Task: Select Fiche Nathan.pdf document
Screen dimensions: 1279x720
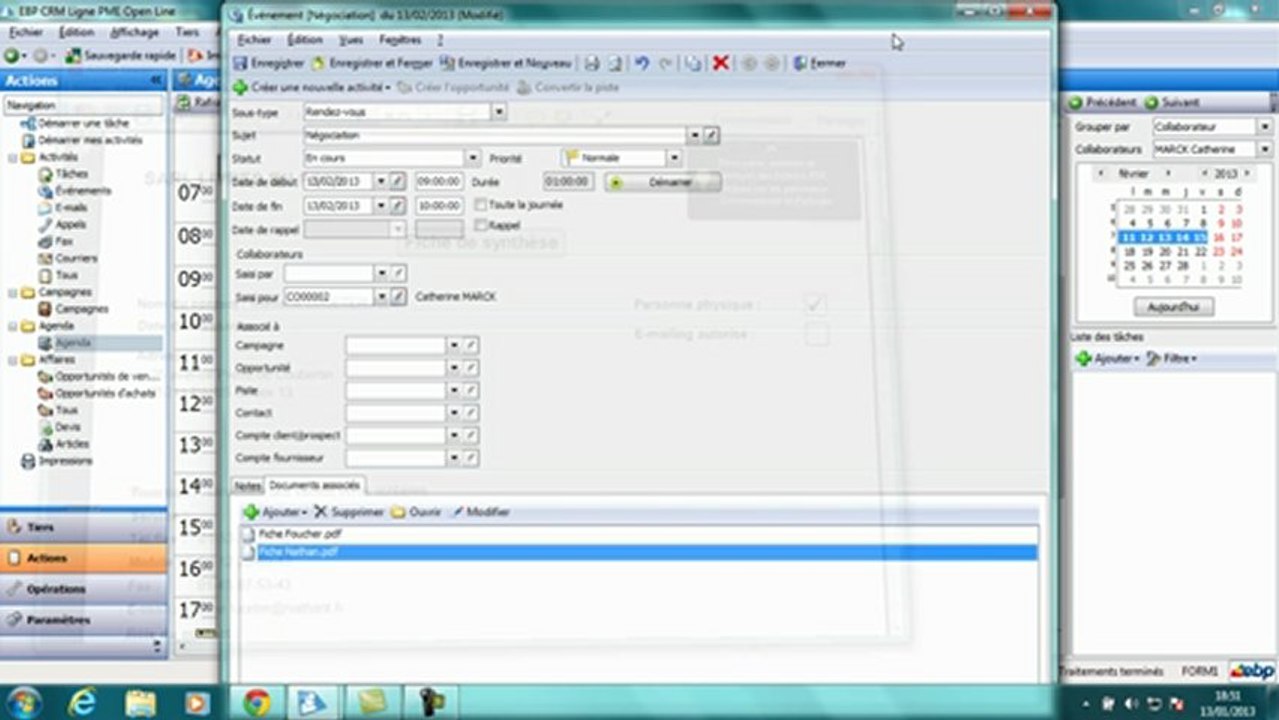Action: [x=640, y=552]
